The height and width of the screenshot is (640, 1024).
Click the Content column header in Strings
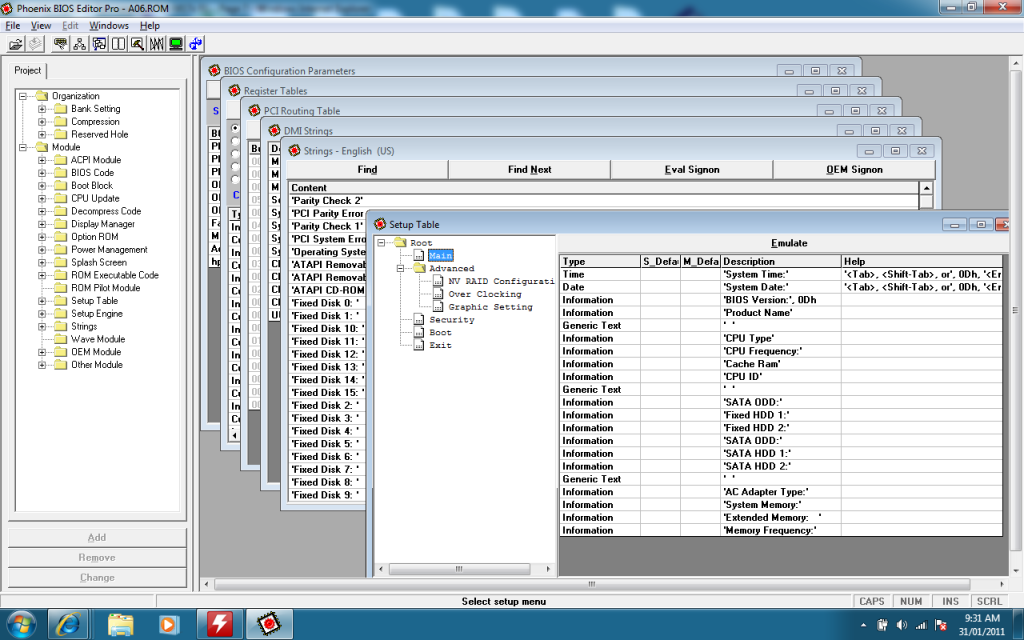pyautogui.click(x=603, y=188)
